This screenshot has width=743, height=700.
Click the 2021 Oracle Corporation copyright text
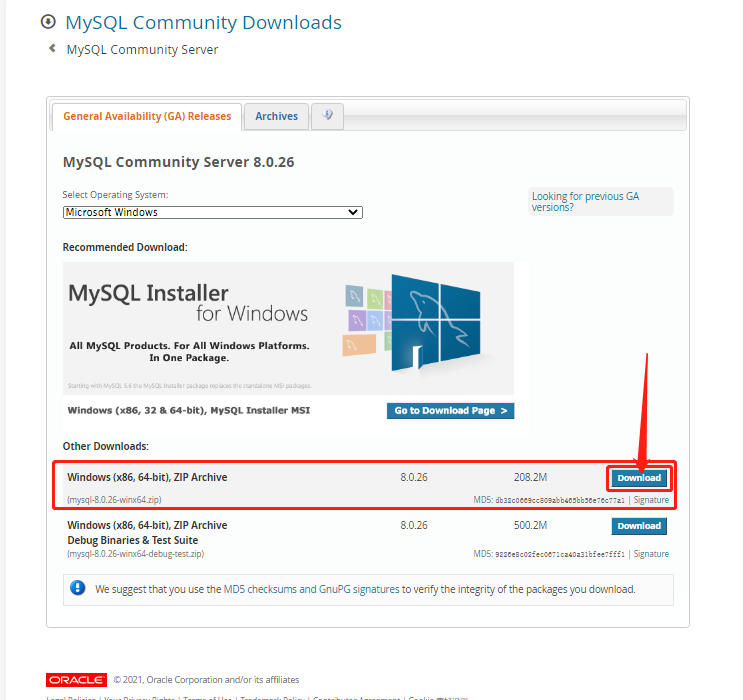[x=206, y=680]
